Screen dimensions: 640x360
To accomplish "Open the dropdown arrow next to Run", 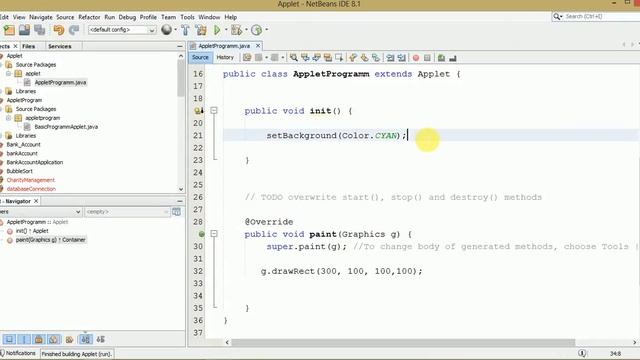I will (226, 30).
